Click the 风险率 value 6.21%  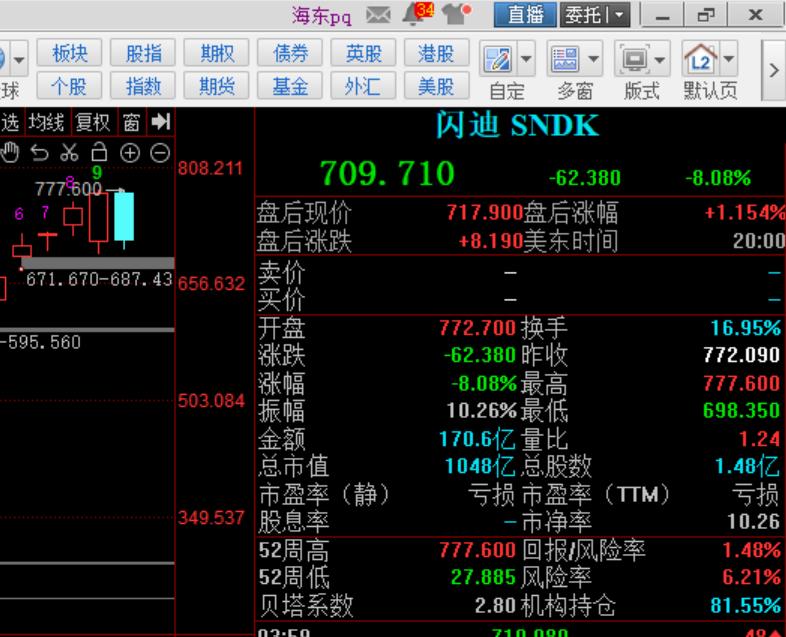[x=751, y=577]
